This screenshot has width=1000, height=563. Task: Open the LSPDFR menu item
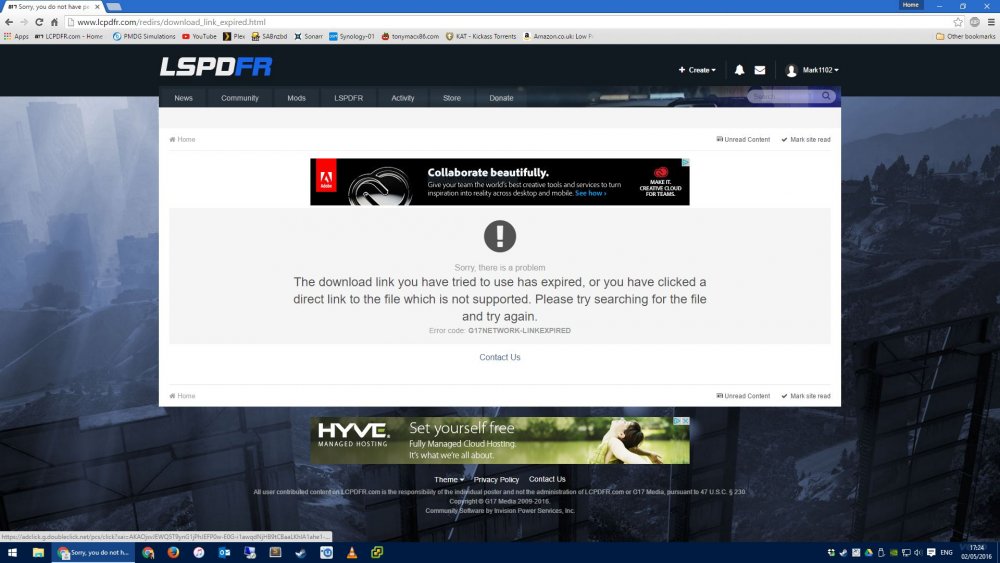point(349,98)
